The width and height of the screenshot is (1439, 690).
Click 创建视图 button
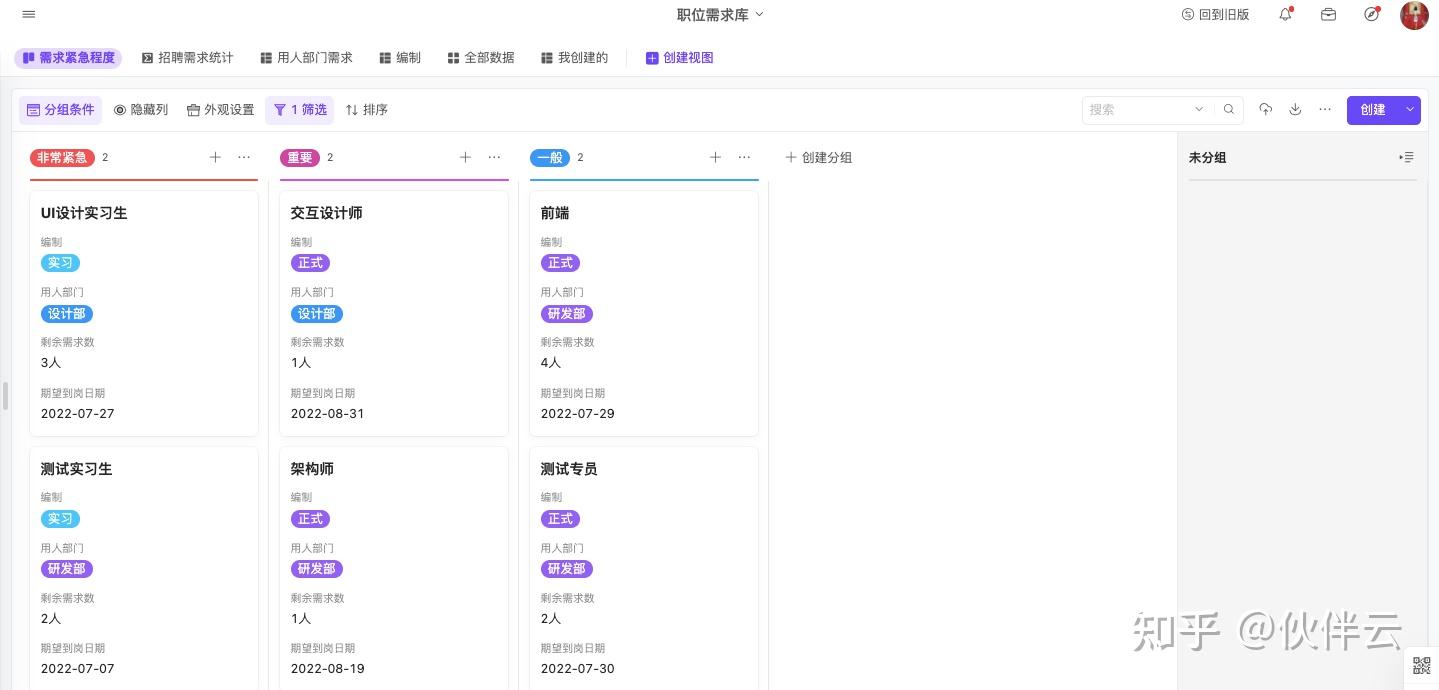[x=680, y=58]
